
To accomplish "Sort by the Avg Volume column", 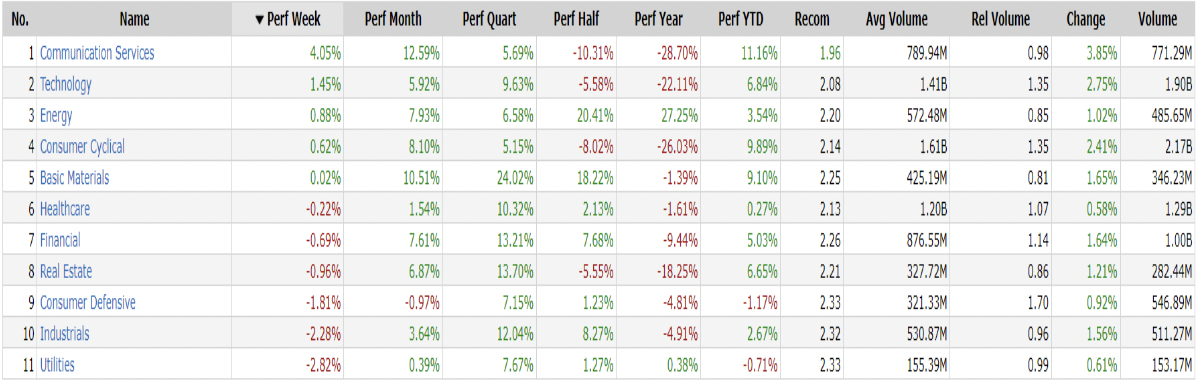I will pos(897,19).
